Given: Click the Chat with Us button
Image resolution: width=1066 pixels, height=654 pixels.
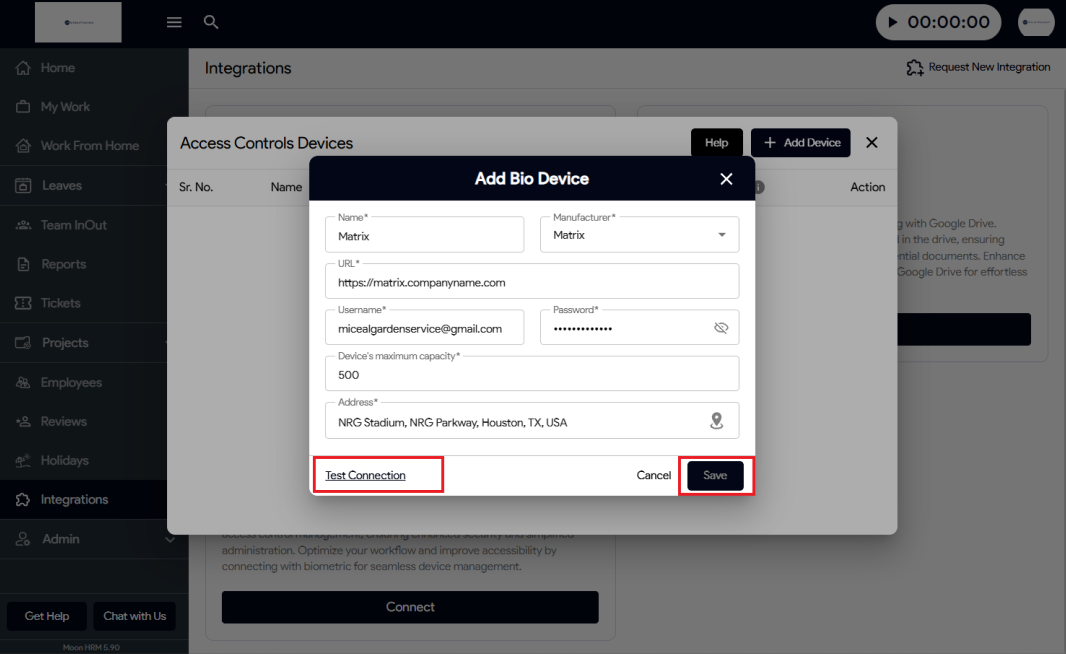Looking at the screenshot, I should pyautogui.click(x=135, y=616).
